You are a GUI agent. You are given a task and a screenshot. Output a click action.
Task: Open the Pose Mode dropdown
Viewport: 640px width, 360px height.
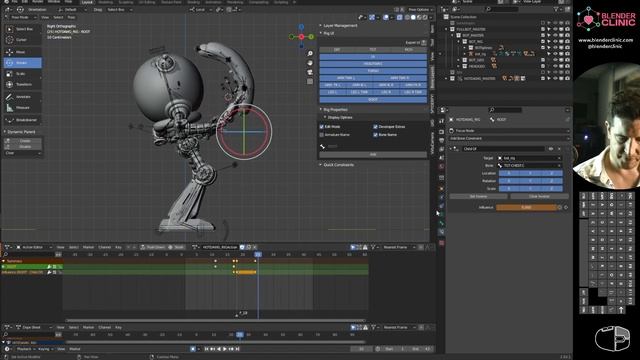pyautogui.click(x=21, y=18)
